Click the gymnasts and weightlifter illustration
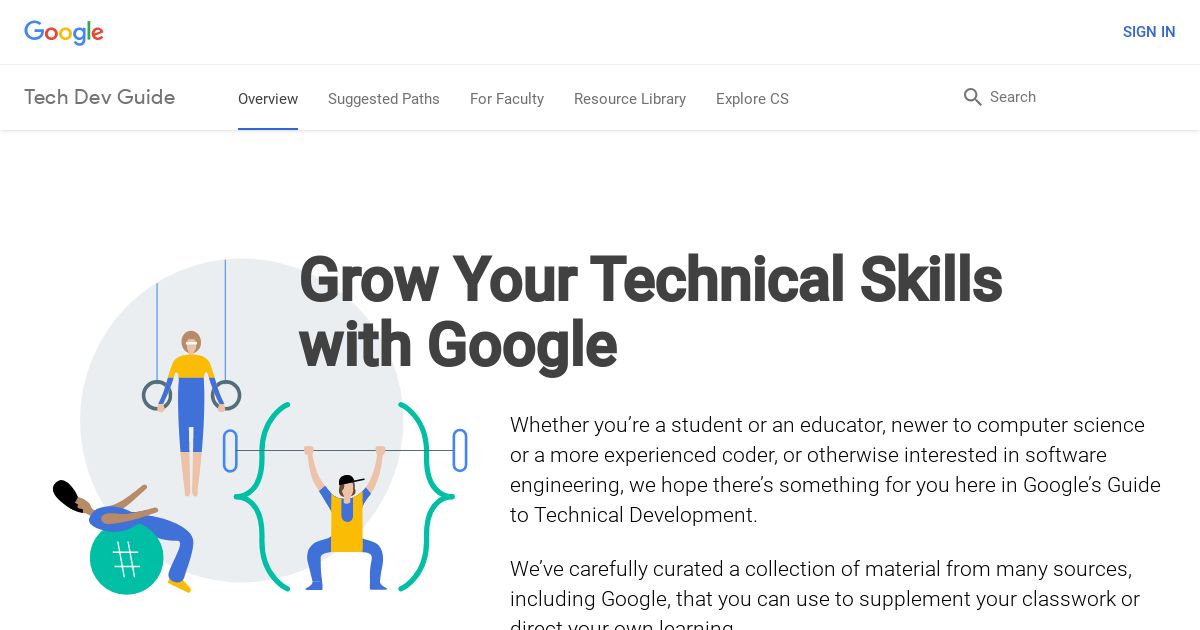1200x630 pixels. (x=260, y=426)
